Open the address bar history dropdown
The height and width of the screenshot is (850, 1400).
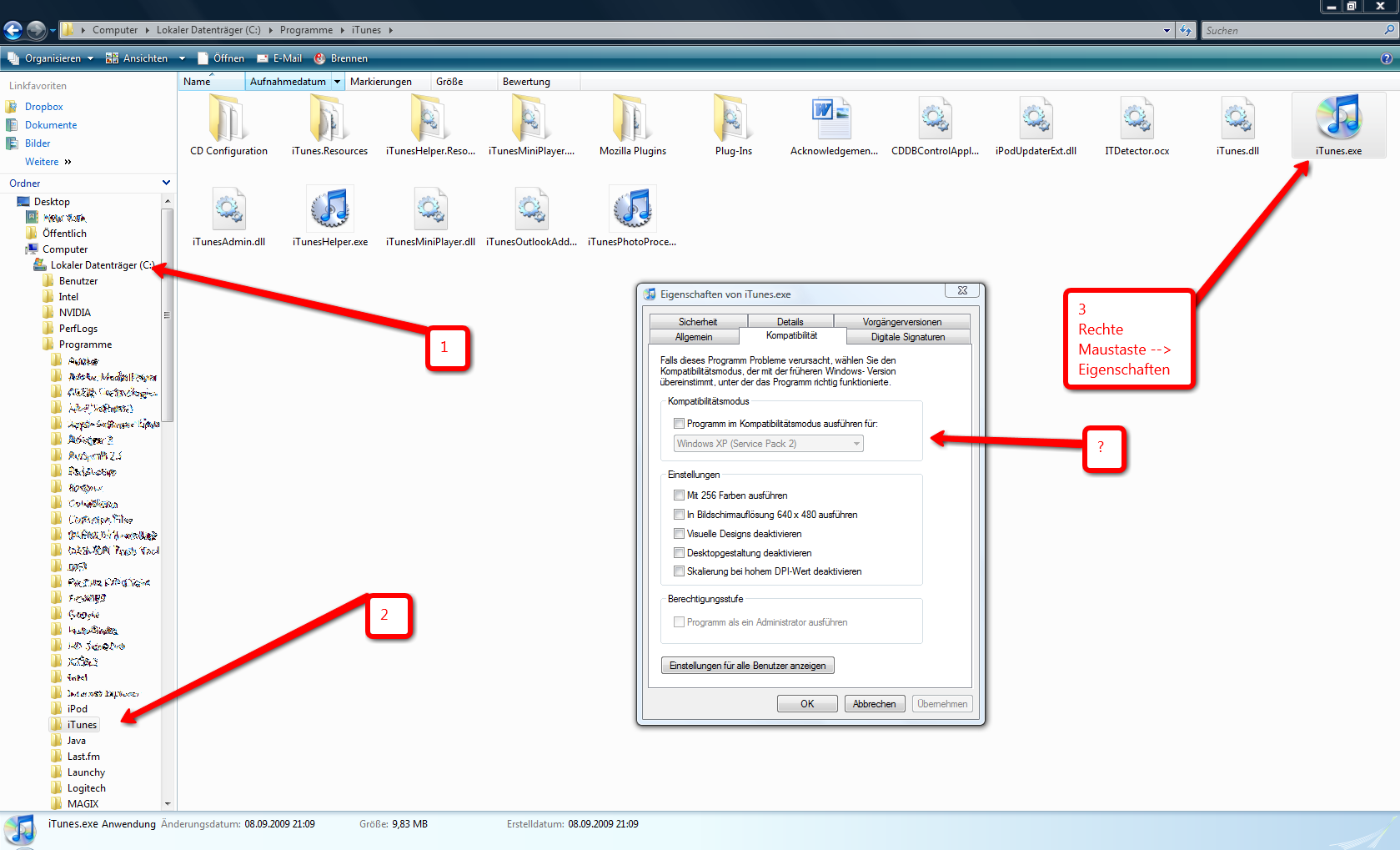pos(1167,30)
